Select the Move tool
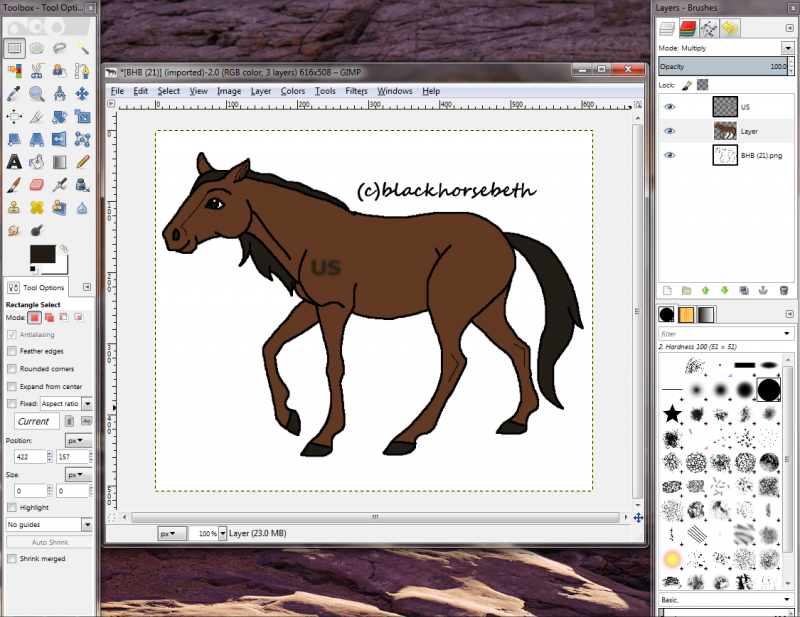The height and width of the screenshot is (617, 800). pyautogui.click(x=82, y=93)
